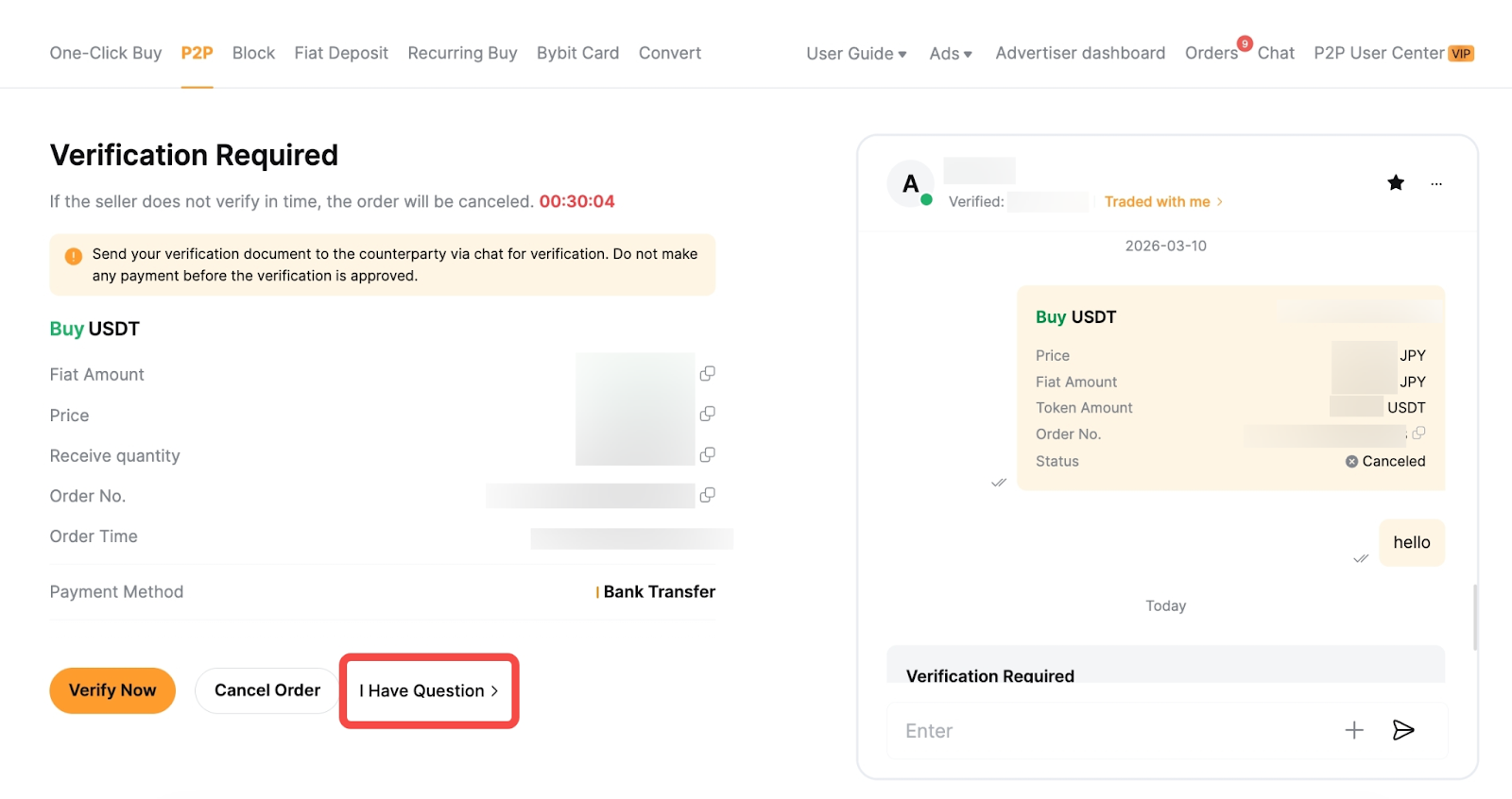The height and width of the screenshot is (799, 1512).
Task: Focus the chat Enter message field
Action: (x=1106, y=731)
